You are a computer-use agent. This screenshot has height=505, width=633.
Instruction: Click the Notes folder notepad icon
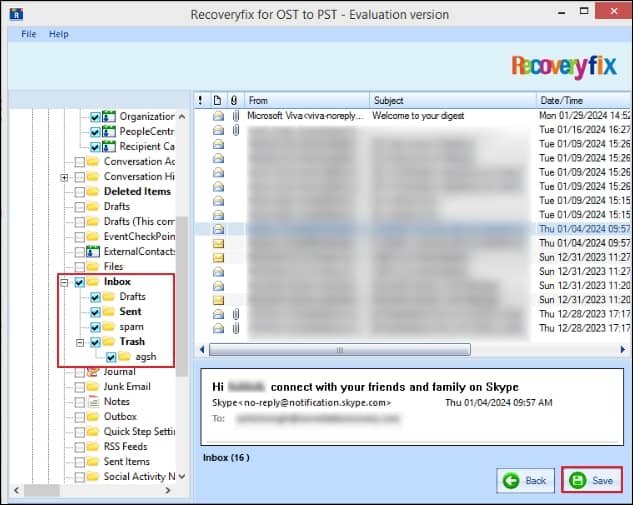94,402
